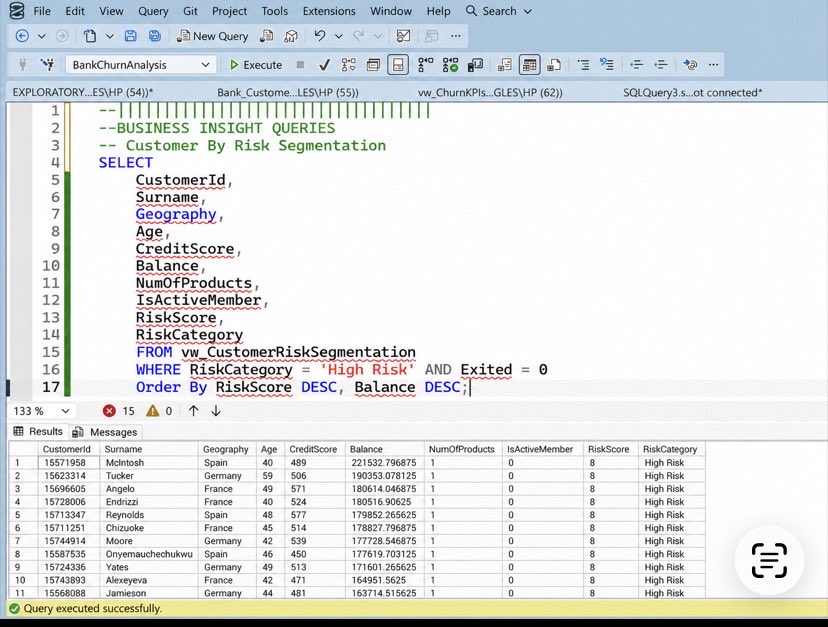Click the New Query button

point(212,36)
